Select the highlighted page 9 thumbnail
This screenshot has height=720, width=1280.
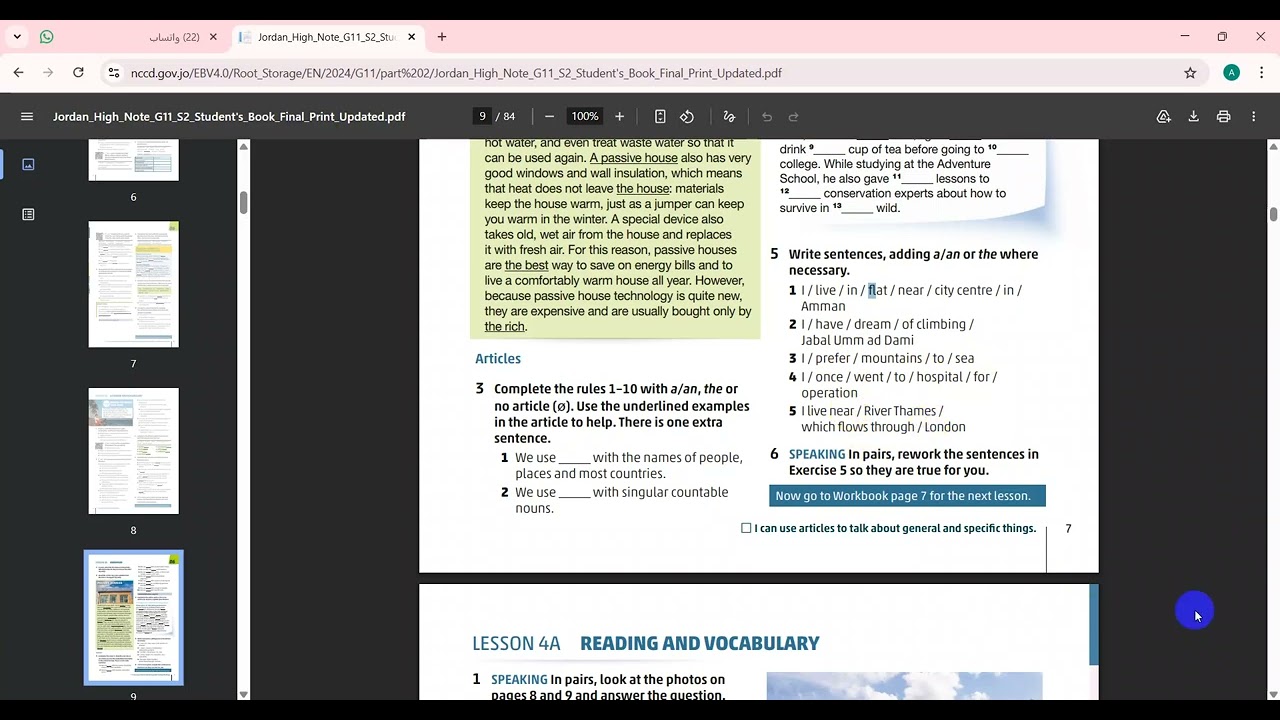coord(133,618)
